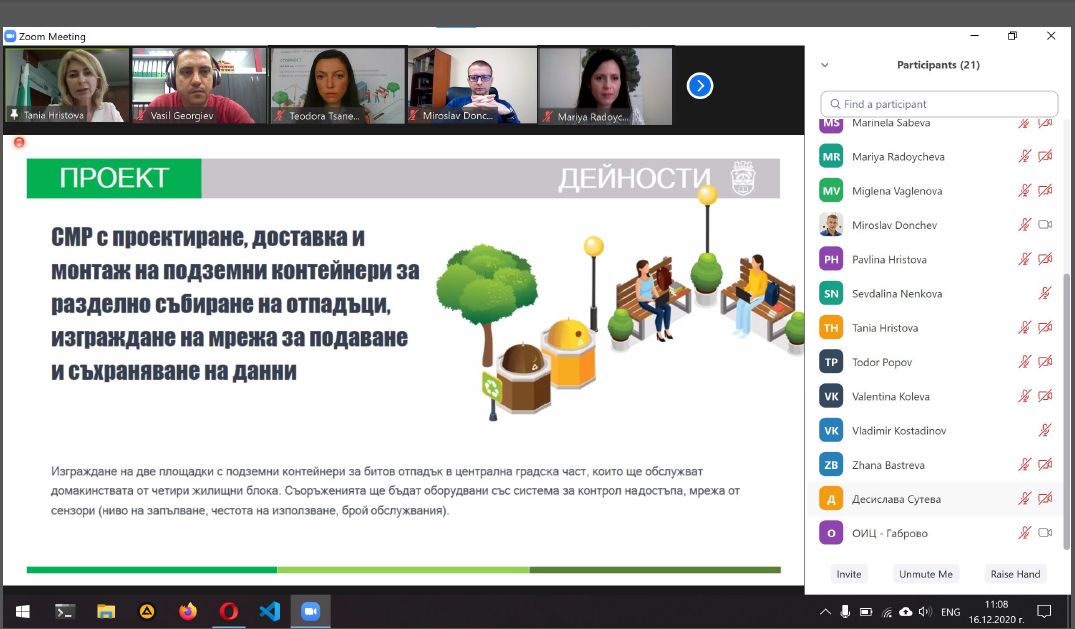Open Opera browser from the taskbar
Screen dimensions: 1075x629
pyautogui.click(x=228, y=611)
